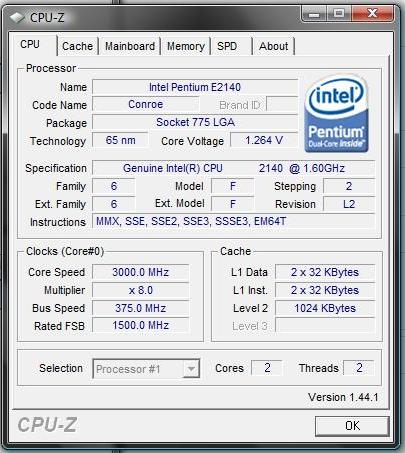
Task: Open the About tab
Action: tap(273, 46)
